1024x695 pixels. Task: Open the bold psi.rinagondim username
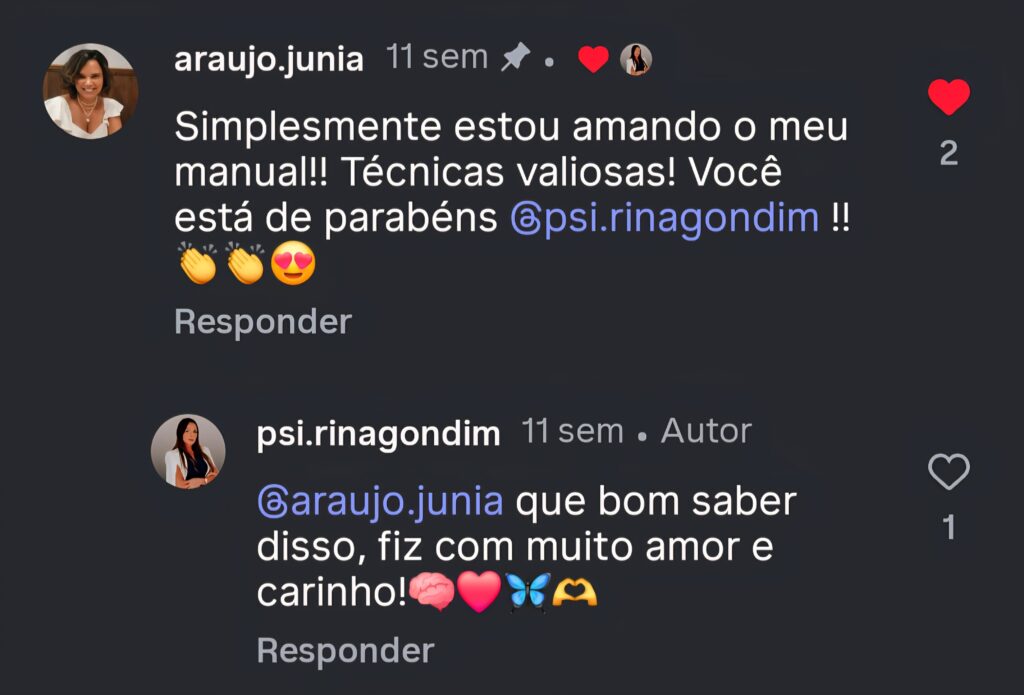[378, 434]
